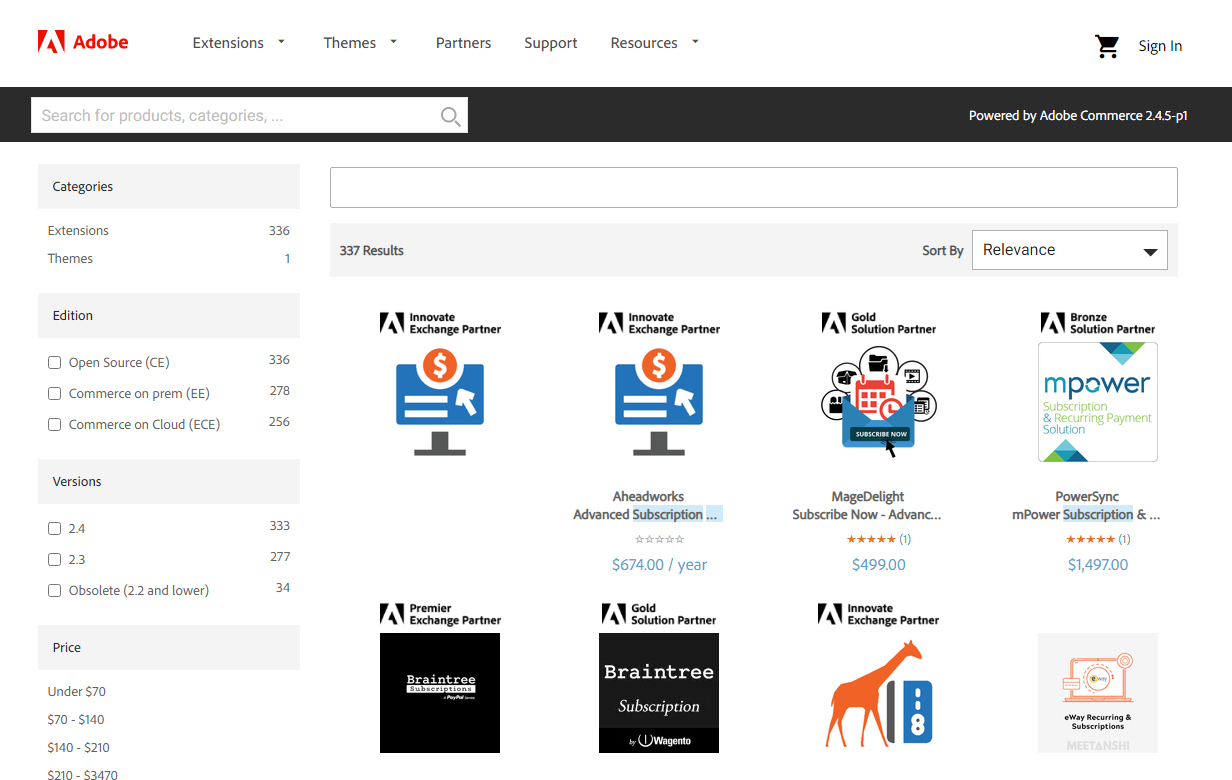Tick the Commerce on Cloud (ECE) checkbox
The width and height of the screenshot is (1232, 780).
[x=55, y=425]
